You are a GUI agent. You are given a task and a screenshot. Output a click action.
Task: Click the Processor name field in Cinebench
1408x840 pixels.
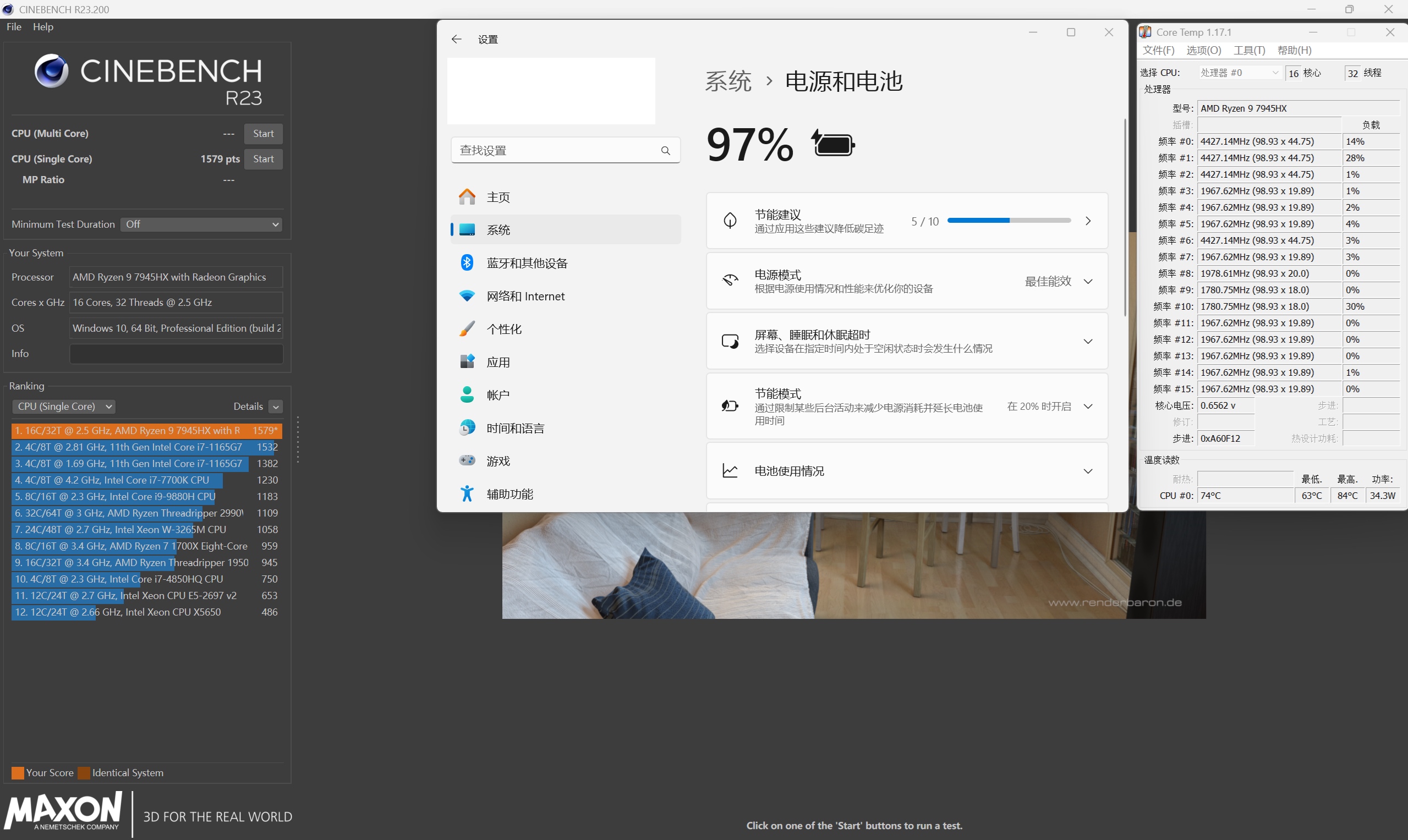(x=176, y=277)
